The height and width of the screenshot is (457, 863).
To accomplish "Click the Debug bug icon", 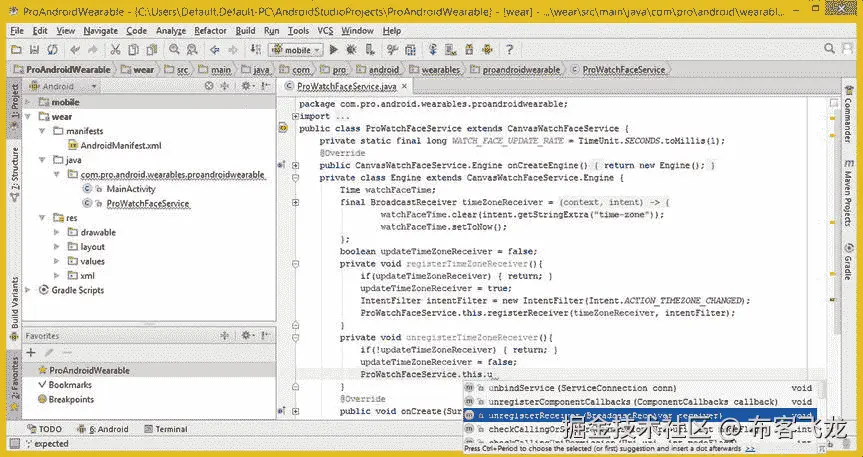I will point(351,50).
